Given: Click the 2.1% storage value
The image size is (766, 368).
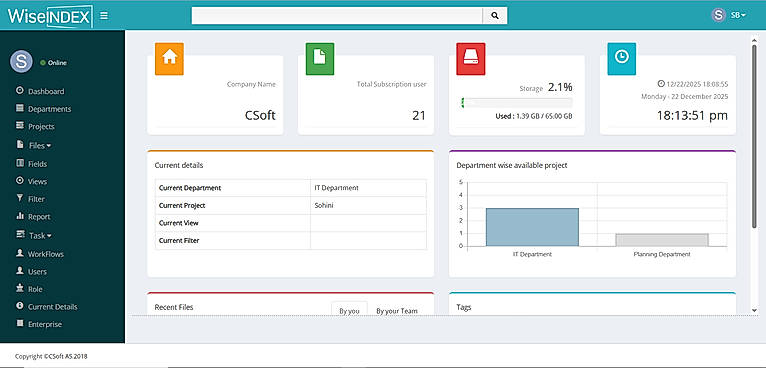Looking at the screenshot, I should click(560, 87).
